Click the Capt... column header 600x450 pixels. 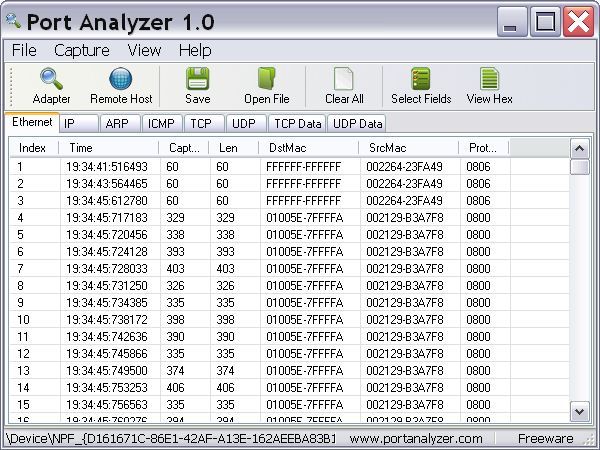tap(184, 148)
